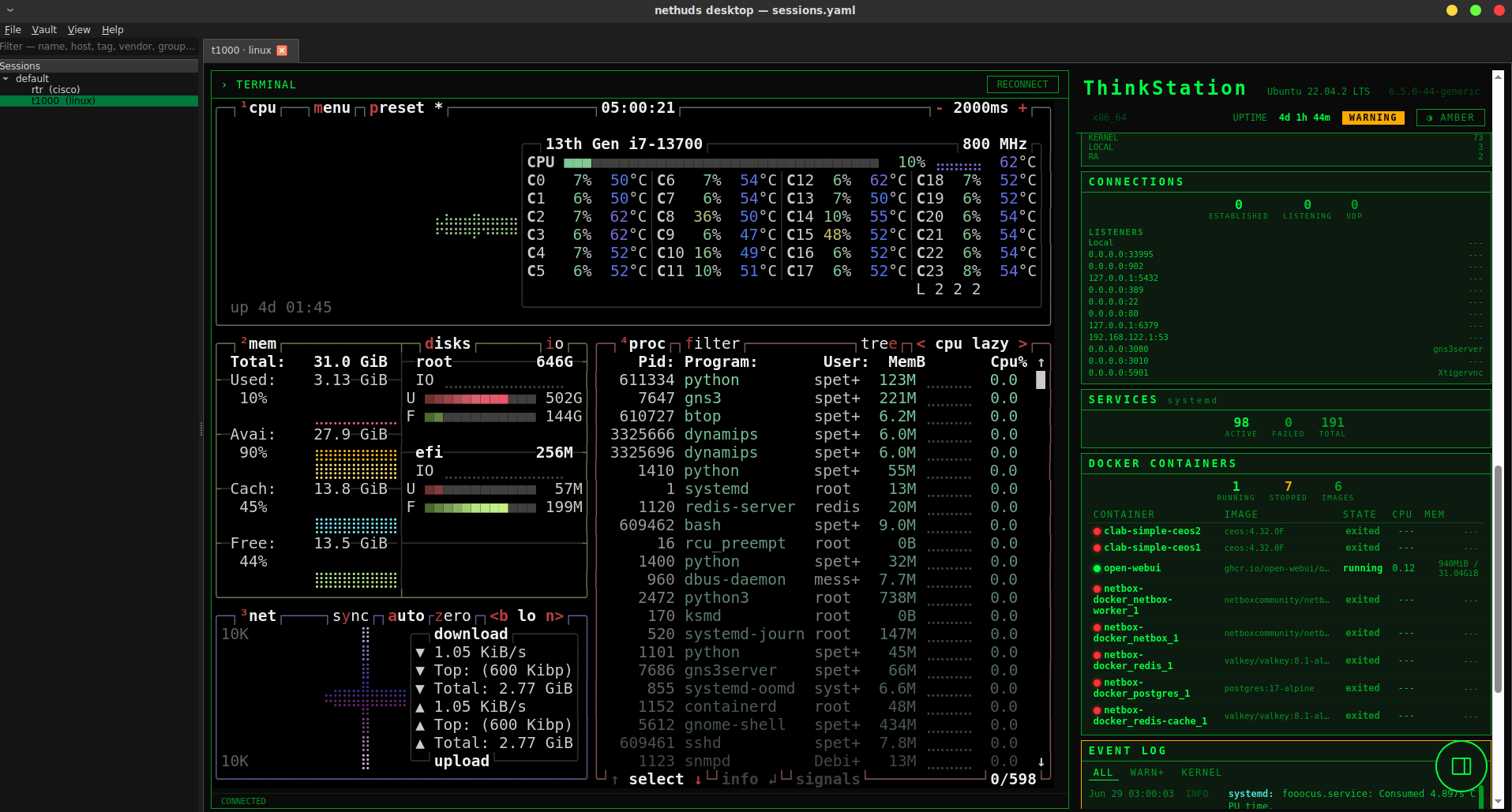The image size is (1512, 812).
Task: Click netbox-docker_postgres_1 container row
Action: tap(1285, 688)
